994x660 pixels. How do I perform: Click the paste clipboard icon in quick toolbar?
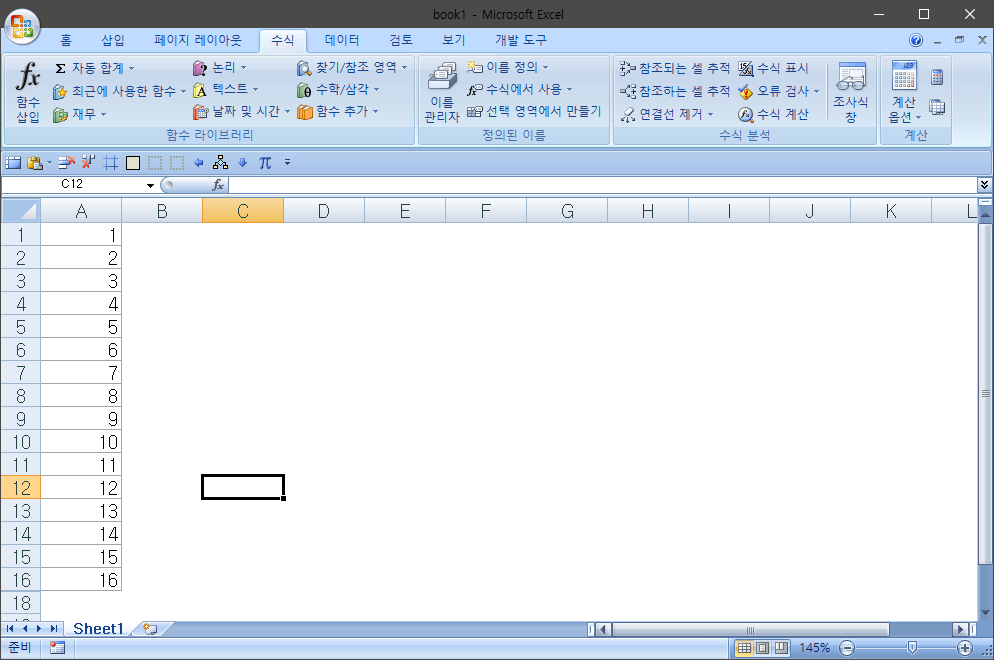click(x=35, y=163)
